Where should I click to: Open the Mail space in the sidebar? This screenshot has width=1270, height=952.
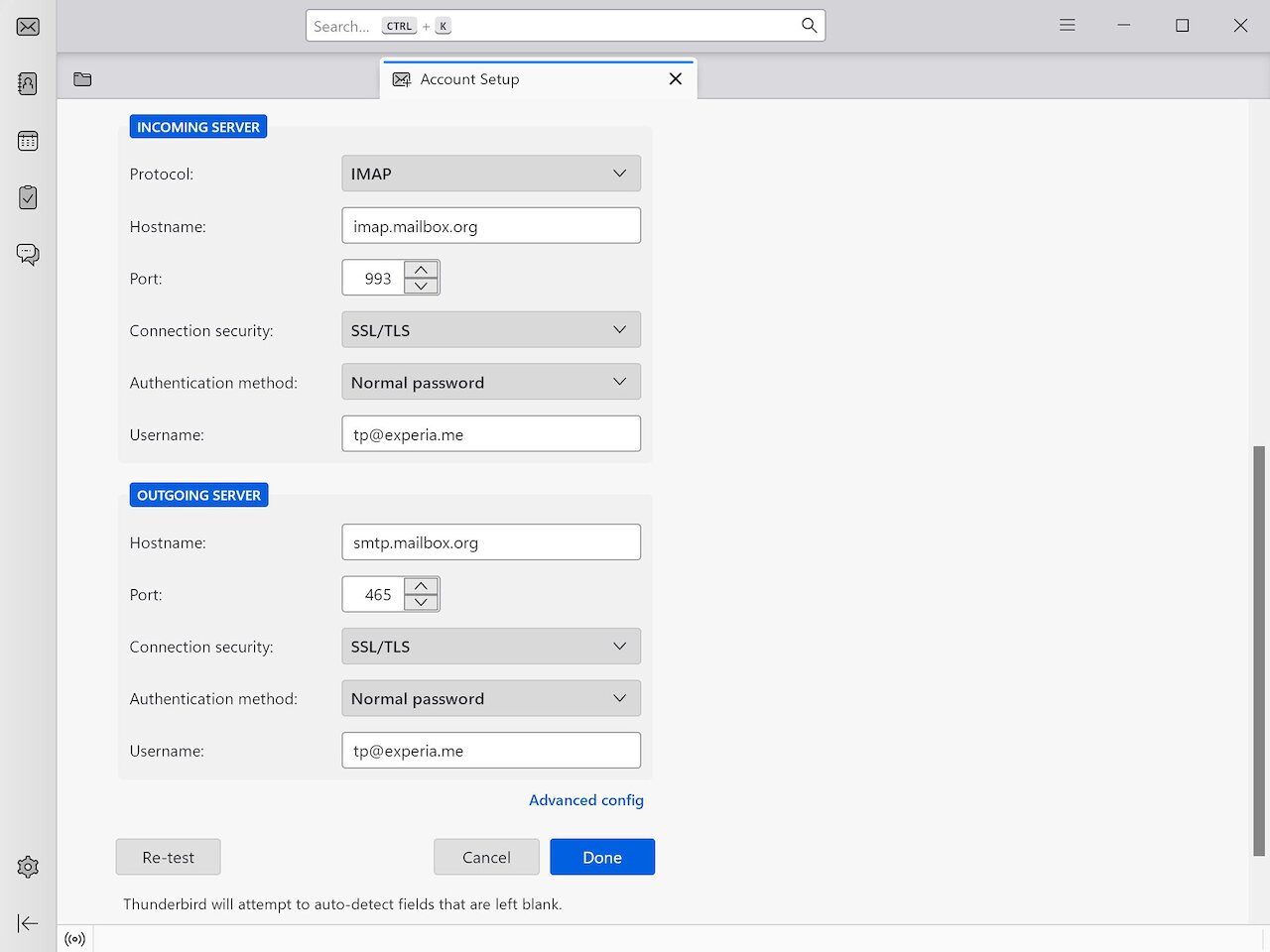(27, 27)
